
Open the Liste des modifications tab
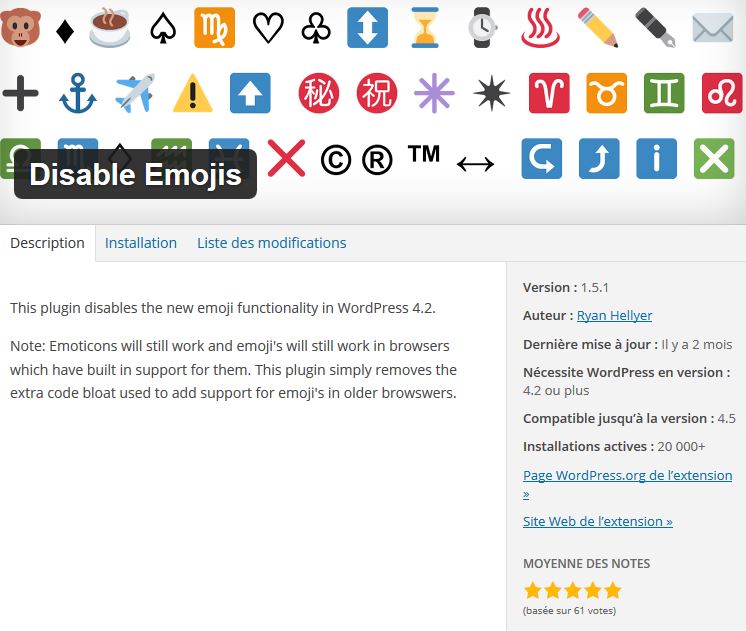pyautogui.click(x=271, y=243)
